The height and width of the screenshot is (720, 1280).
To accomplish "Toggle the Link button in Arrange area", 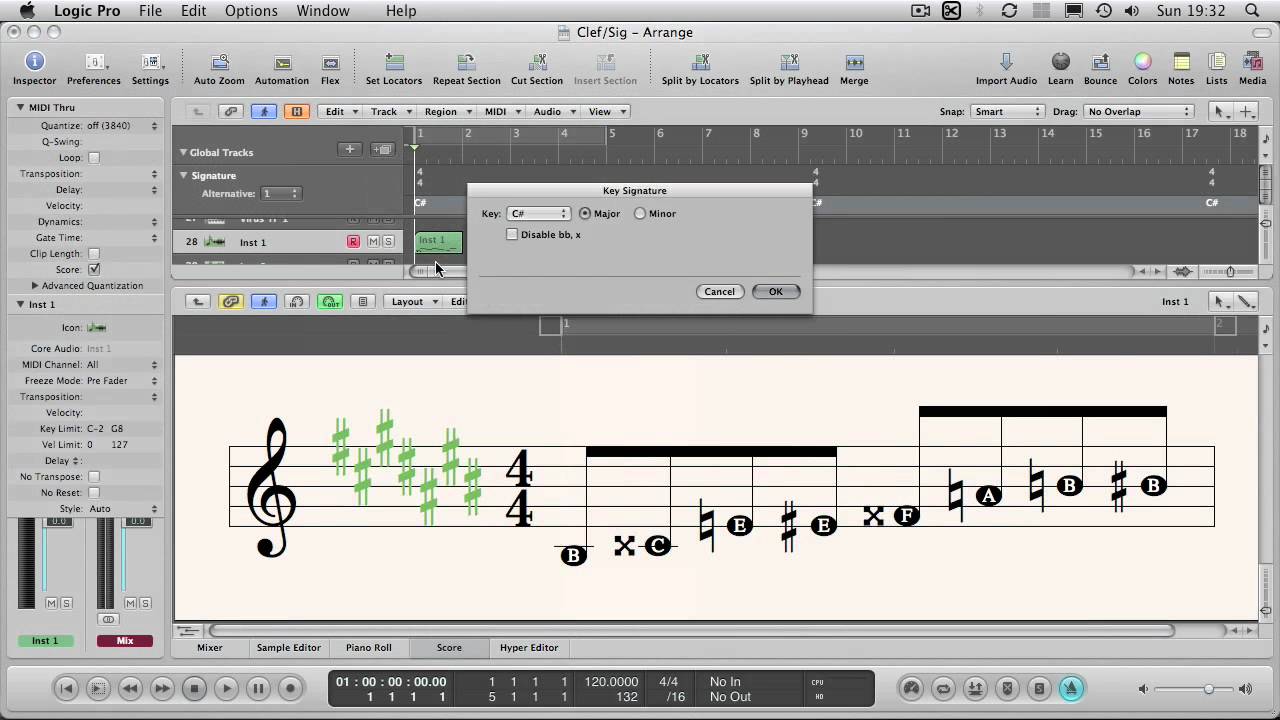I will pyautogui.click(x=231, y=112).
